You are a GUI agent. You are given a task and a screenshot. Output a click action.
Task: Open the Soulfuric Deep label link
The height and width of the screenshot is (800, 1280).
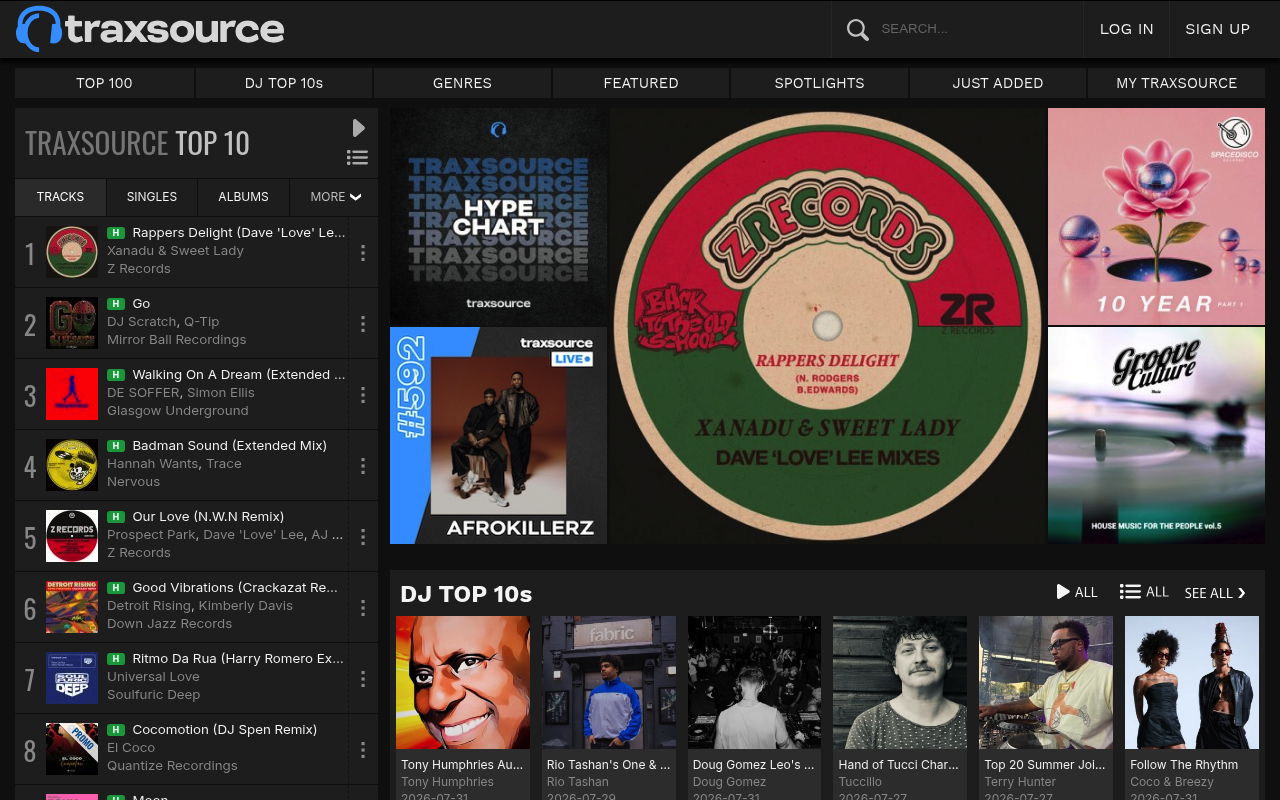click(154, 695)
